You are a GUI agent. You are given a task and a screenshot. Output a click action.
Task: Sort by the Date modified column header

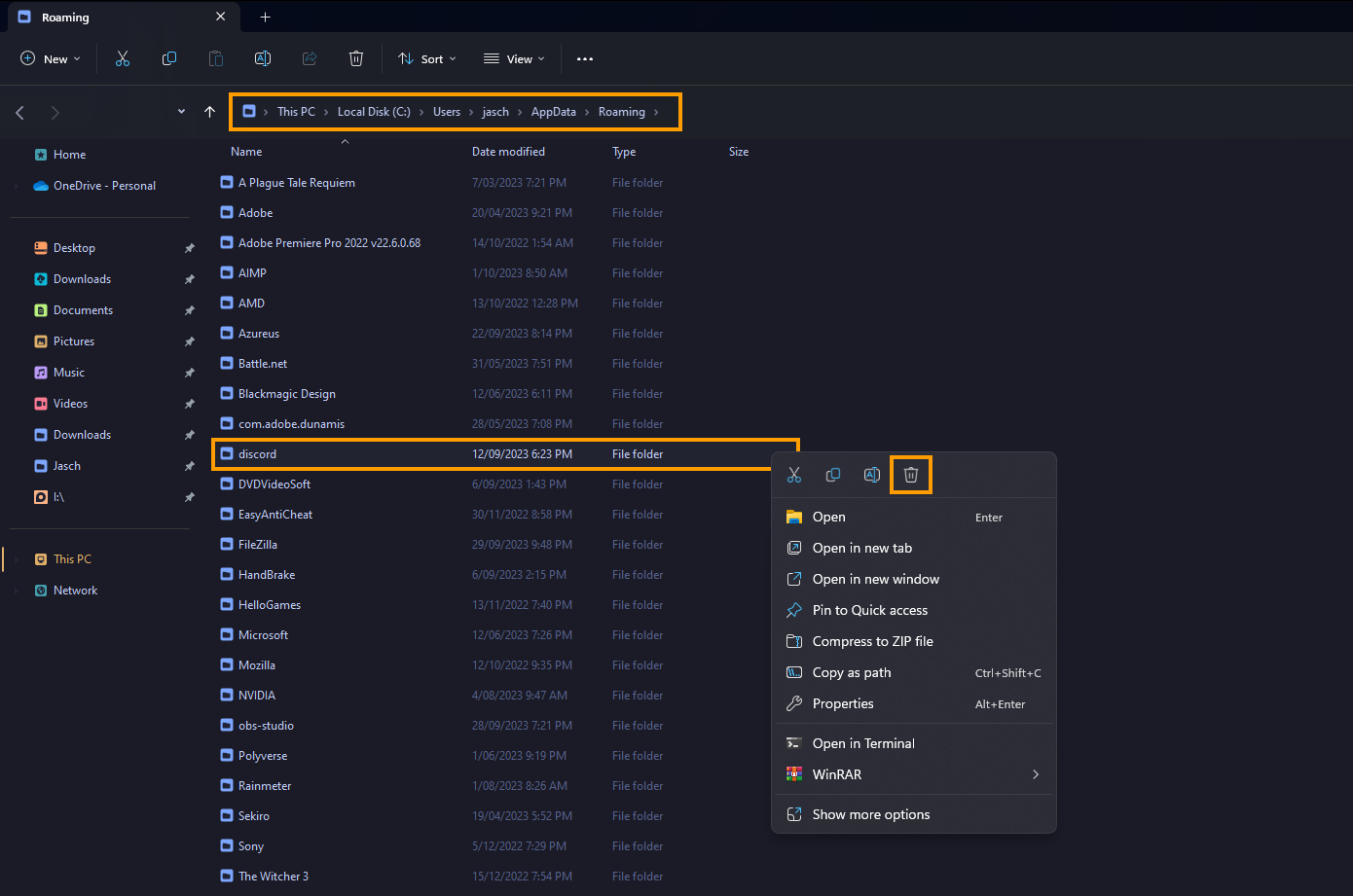508,152
